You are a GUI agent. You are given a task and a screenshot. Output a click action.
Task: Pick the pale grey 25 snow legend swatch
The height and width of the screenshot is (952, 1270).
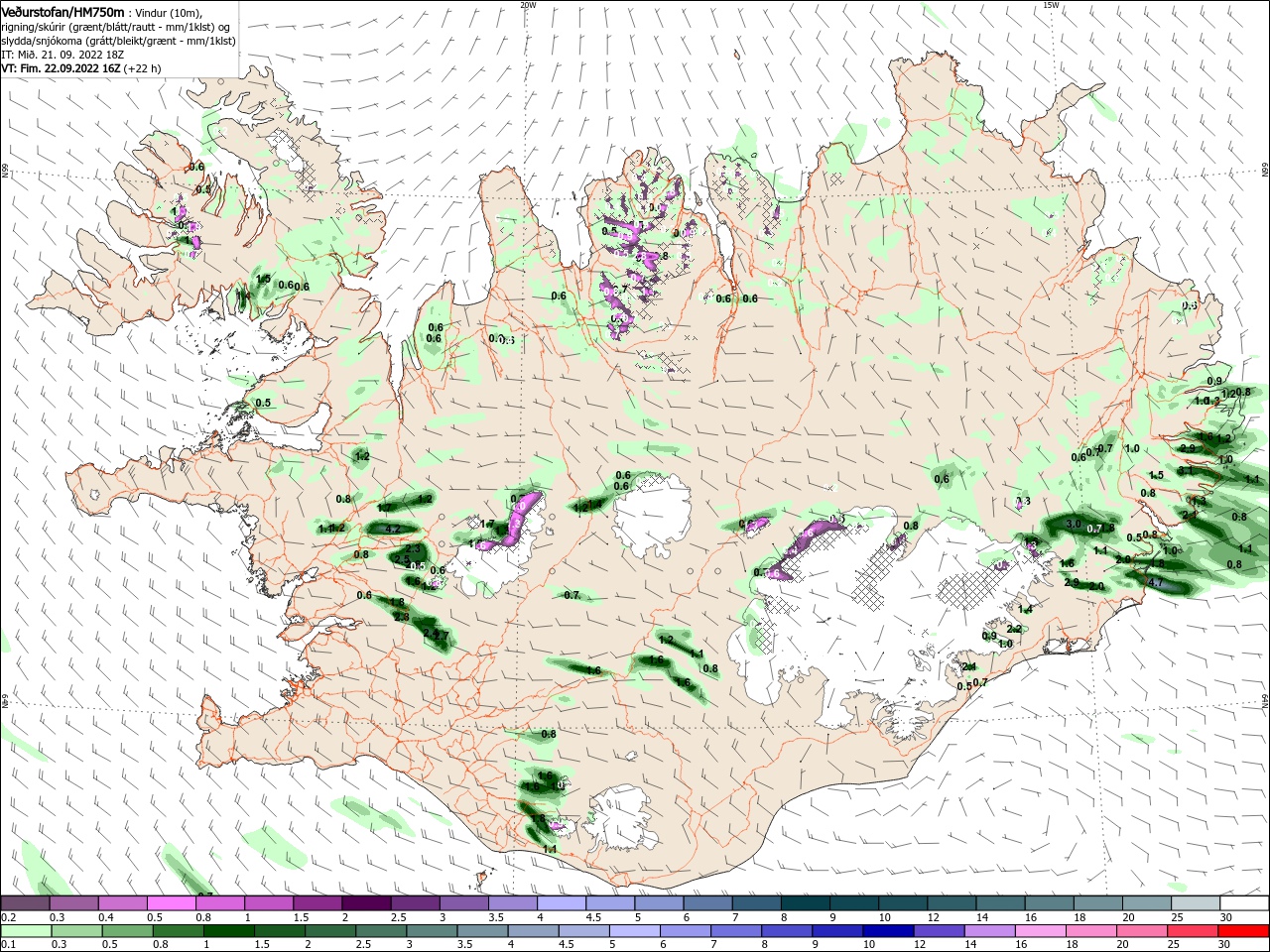coord(1196,903)
